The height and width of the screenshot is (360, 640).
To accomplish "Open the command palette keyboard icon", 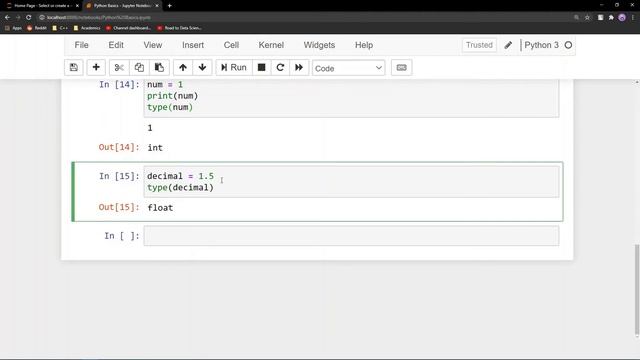I will (402, 68).
